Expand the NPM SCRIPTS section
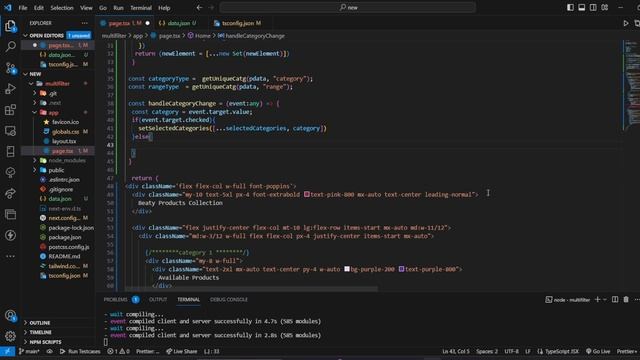 point(25,342)
